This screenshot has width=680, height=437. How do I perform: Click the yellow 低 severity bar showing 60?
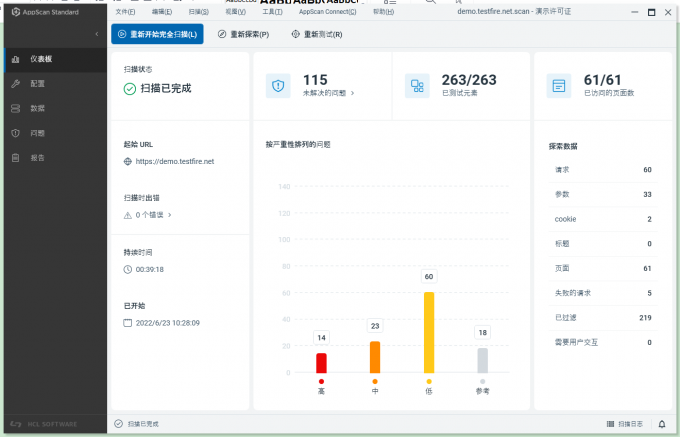click(x=429, y=332)
